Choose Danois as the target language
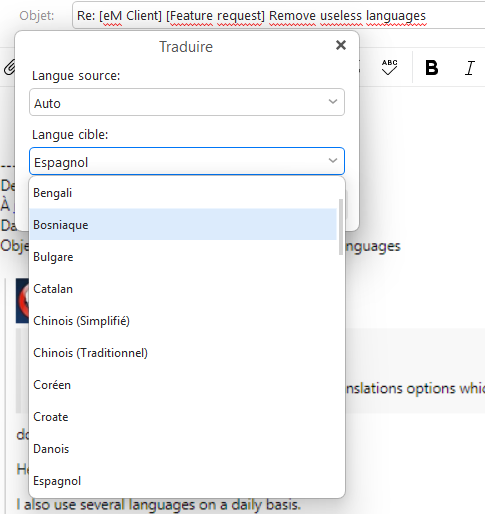 [183, 449]
